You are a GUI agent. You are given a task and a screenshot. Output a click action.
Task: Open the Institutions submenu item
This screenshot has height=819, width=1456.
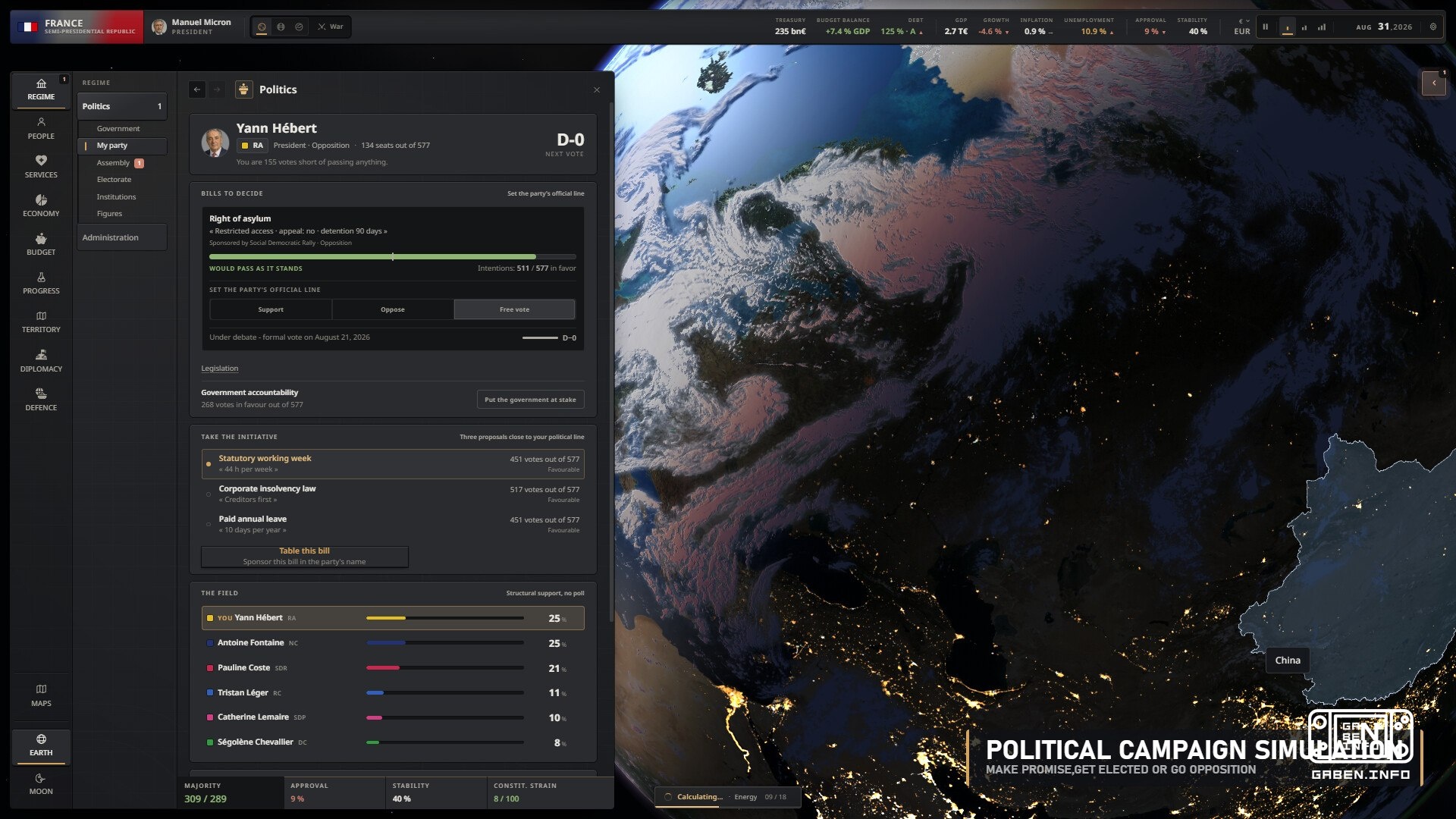[116, 197]
